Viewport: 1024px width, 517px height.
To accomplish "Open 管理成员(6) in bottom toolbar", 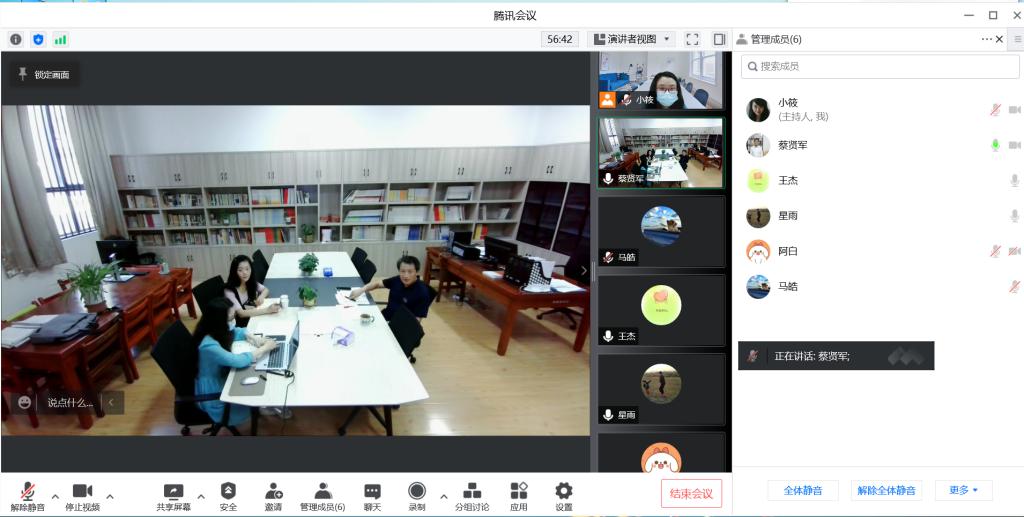I will (322, 493).
